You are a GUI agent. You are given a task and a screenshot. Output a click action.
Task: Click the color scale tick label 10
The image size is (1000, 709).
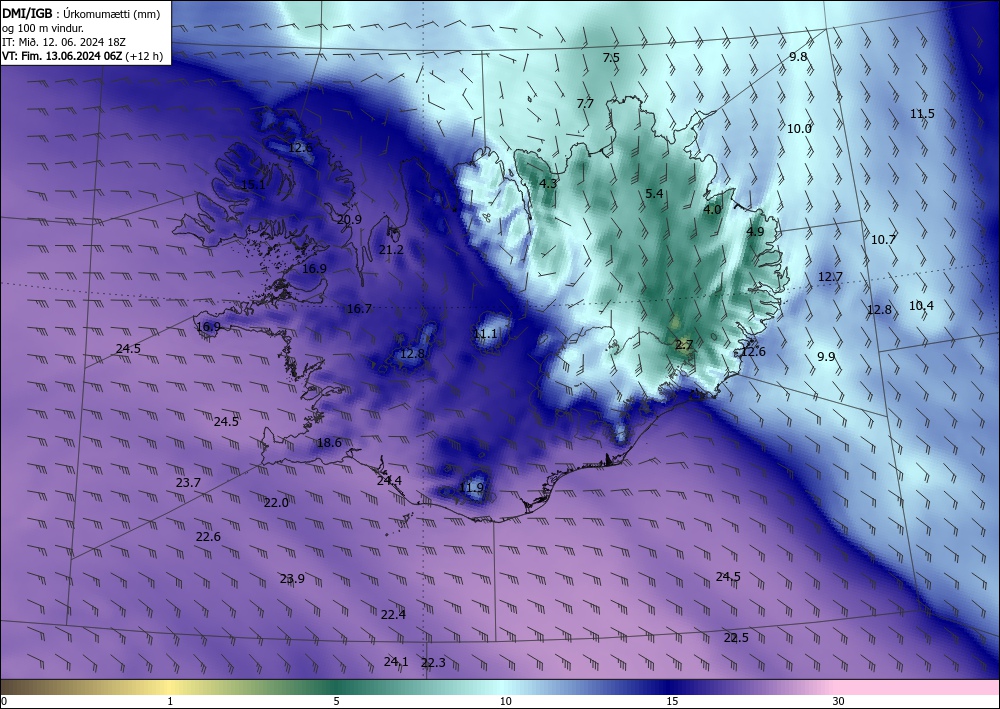point(505,702)
